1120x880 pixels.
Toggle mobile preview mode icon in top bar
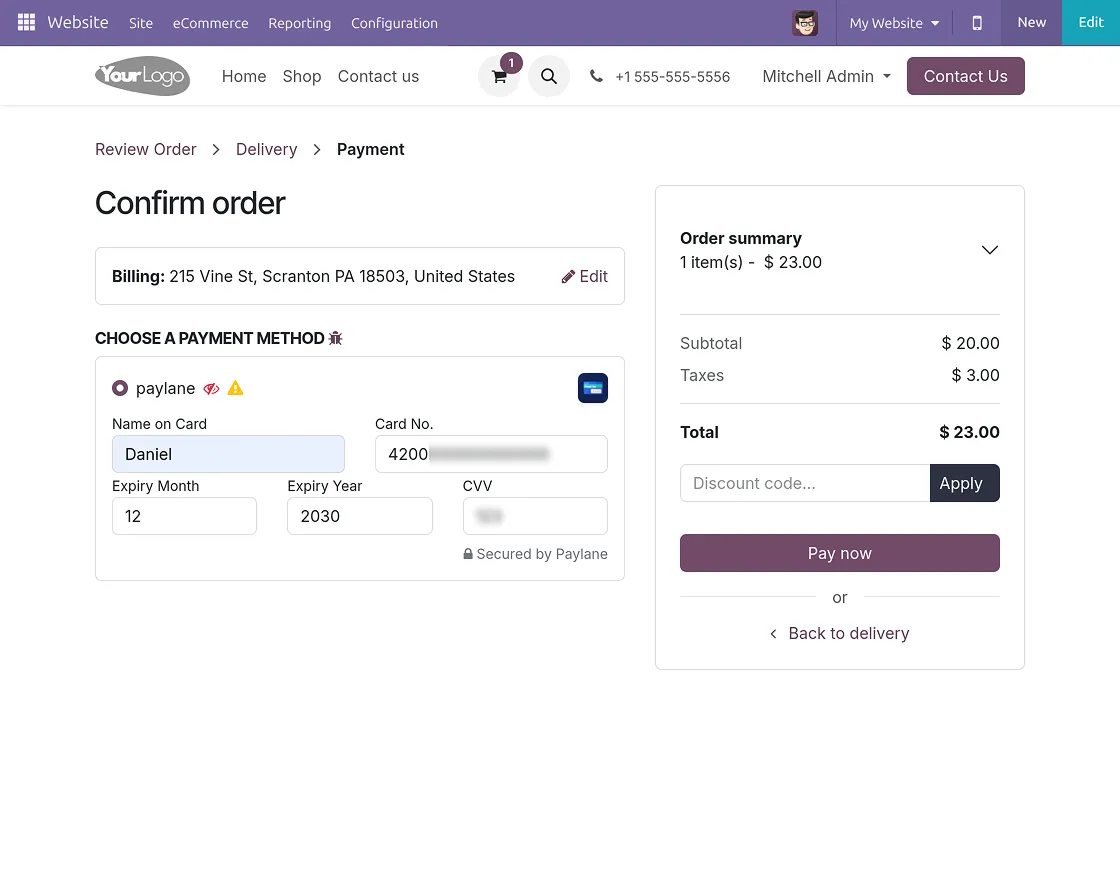(977, 22)
